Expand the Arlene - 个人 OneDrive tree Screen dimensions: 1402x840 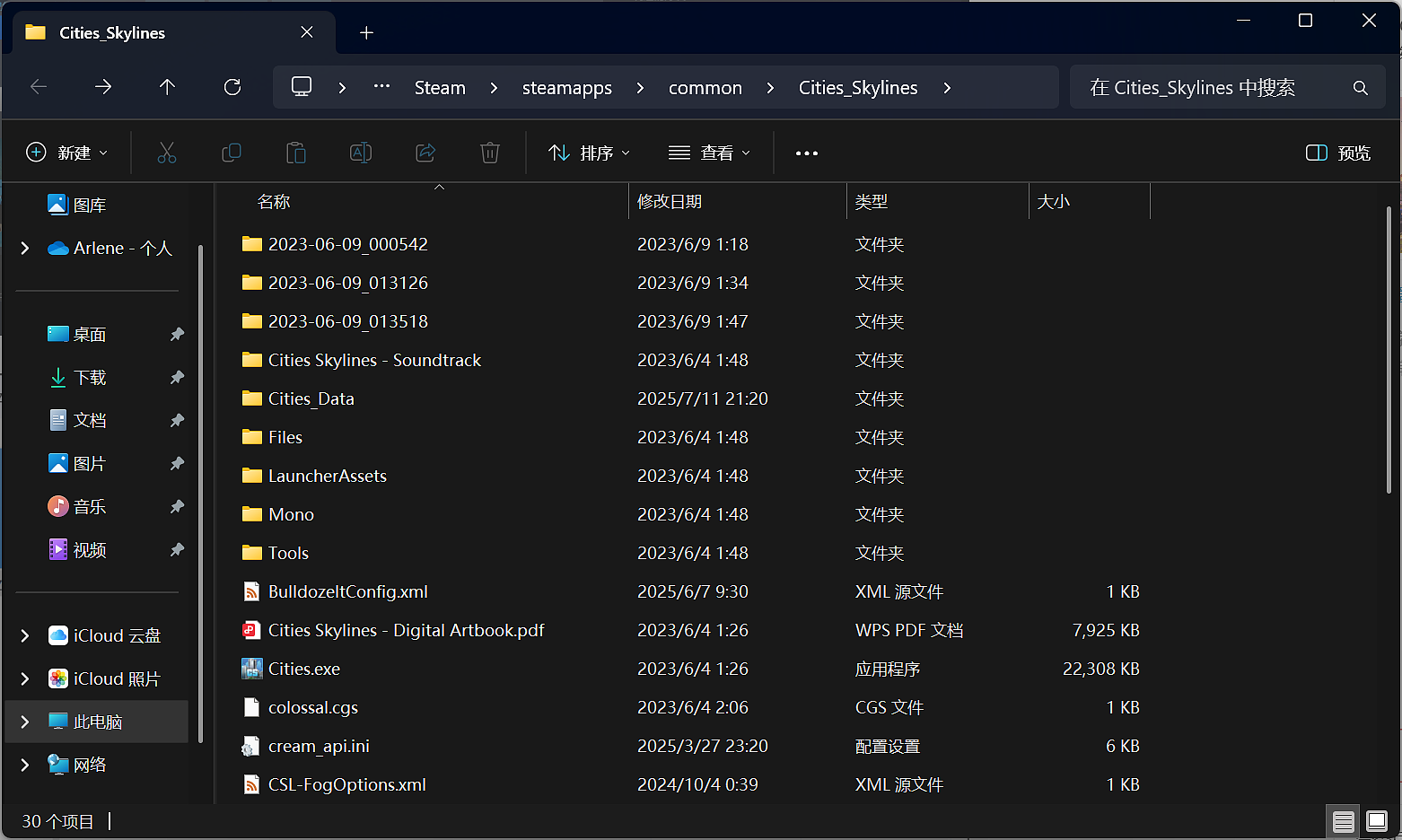pyautogui.click(x=25, y=249)
